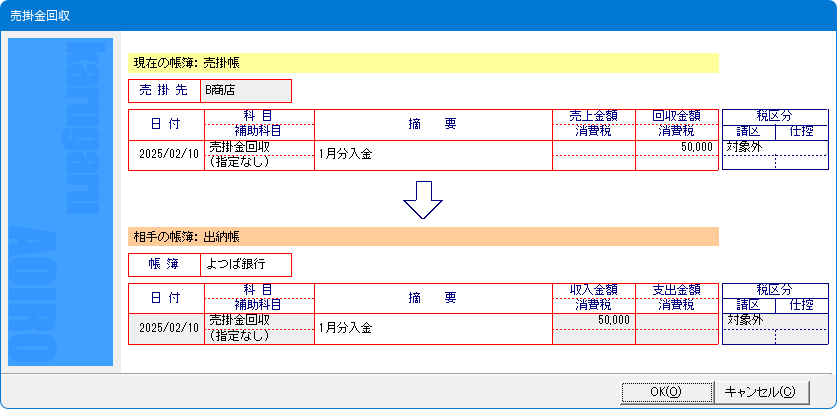Click the yellow 現在の帳簿: 売掛帳 banner
This screenshot has height=409, width=837.
[423, 63]
